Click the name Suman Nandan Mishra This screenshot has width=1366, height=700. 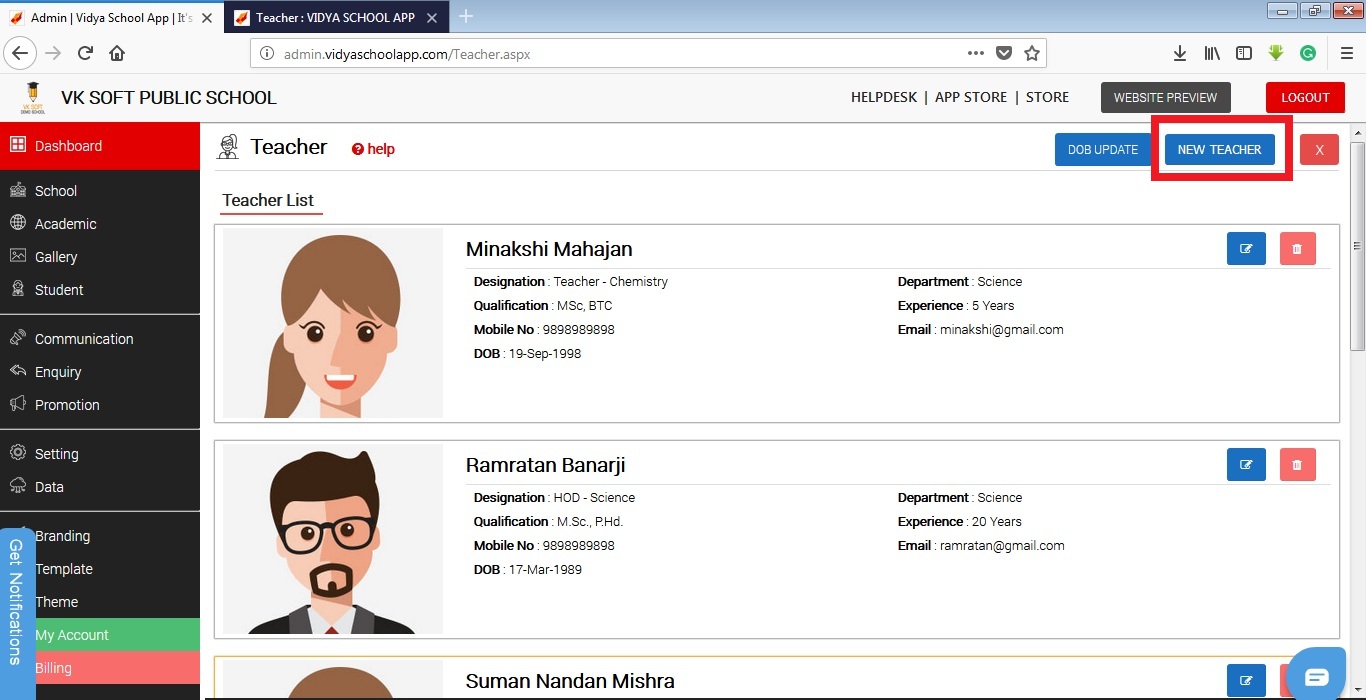point(570,681)
